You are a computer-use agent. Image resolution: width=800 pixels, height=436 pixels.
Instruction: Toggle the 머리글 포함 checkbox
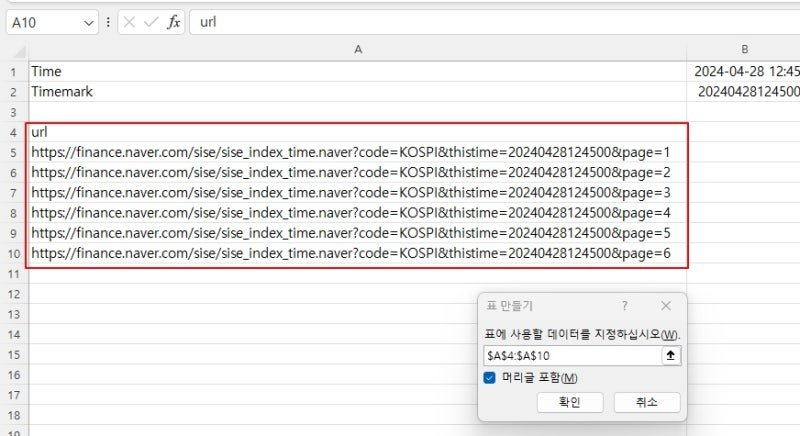click(490, 378)
